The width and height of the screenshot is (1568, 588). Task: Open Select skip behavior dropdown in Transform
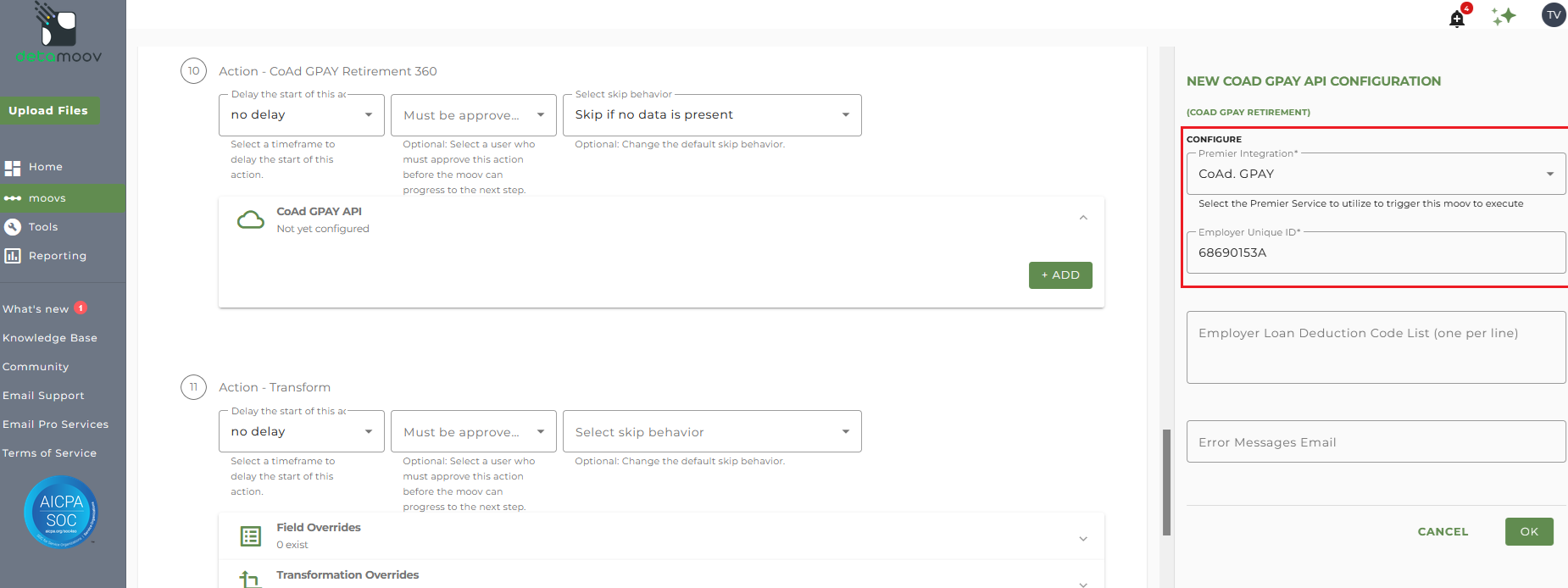pos(712,431)
